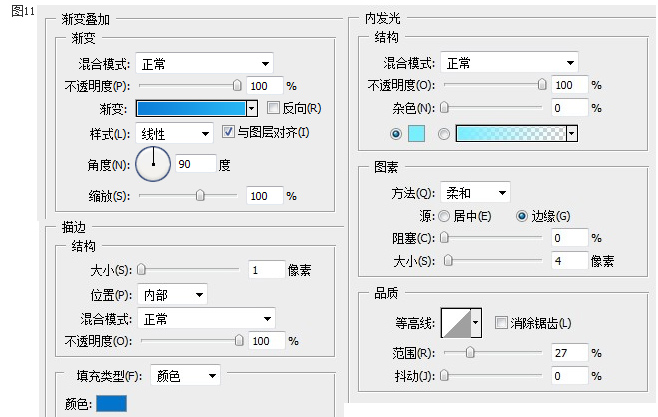Click the inner glow gradient preview
Image resolution: width=658 pixels, height=417 pixels.
coord(510,133)
